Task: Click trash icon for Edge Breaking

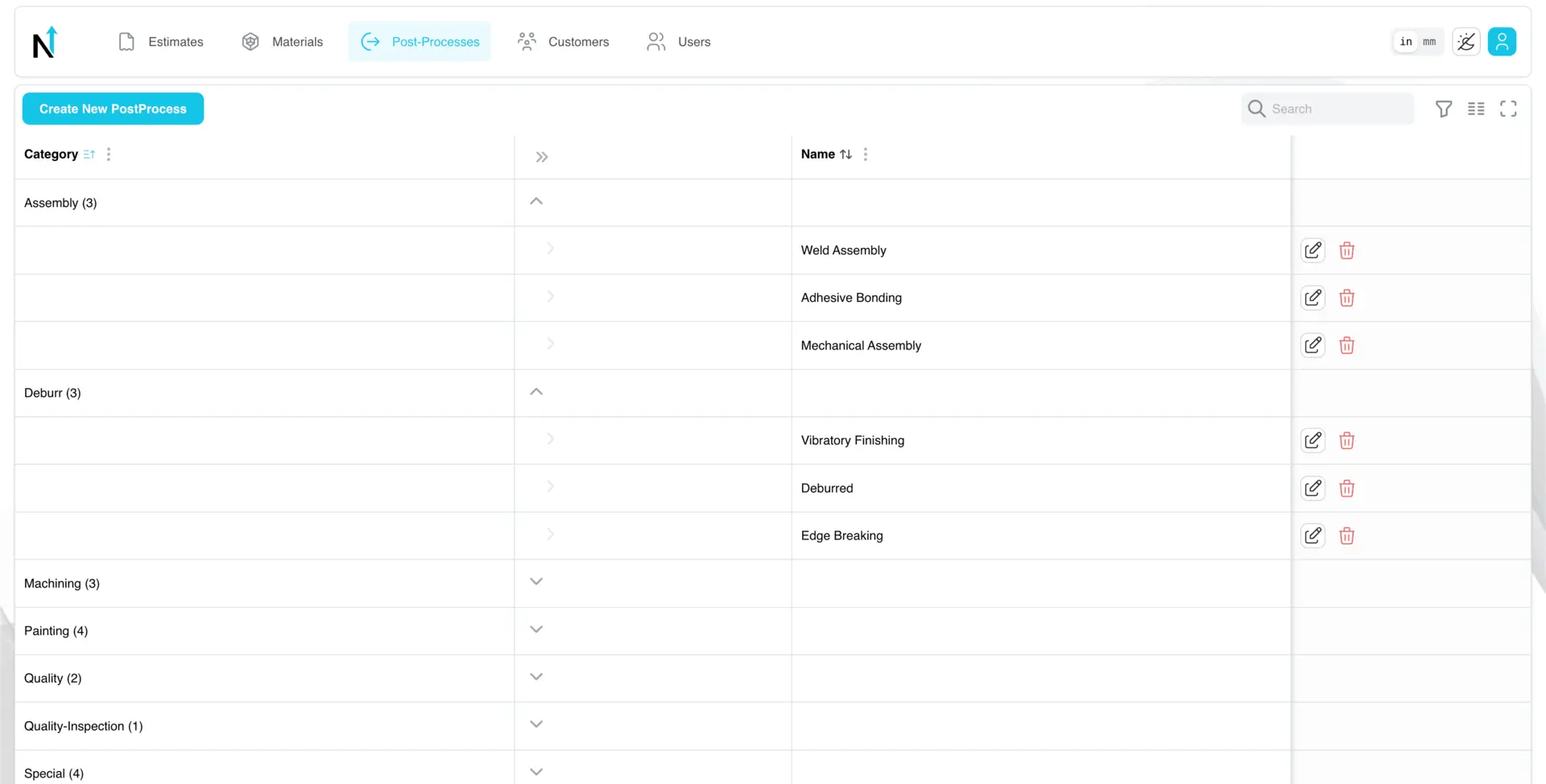Action: click(x=1346, y=536)
